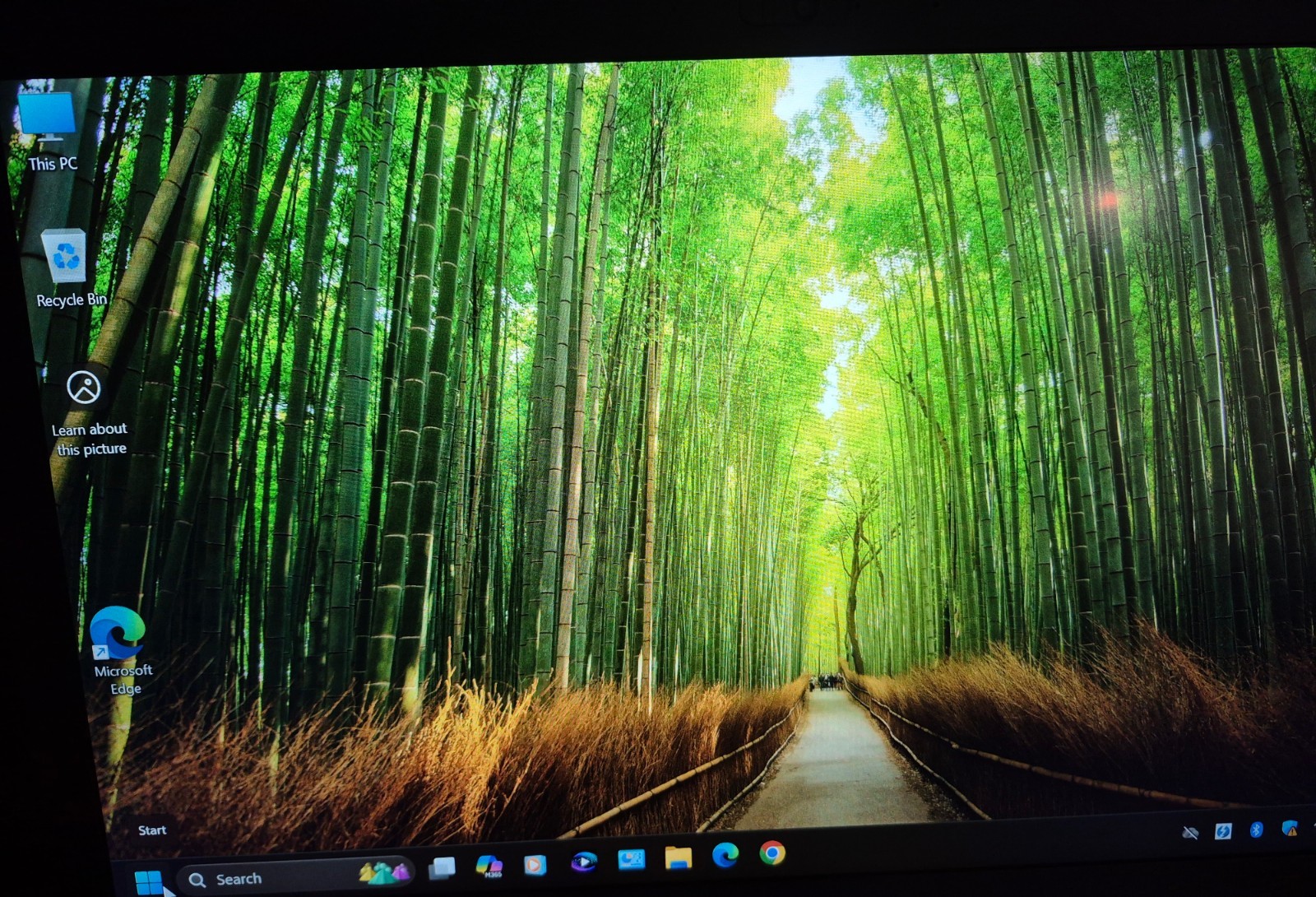
Task: Open the Windows Start menu button
Action: pyautogui.click(x=149, y=881)
